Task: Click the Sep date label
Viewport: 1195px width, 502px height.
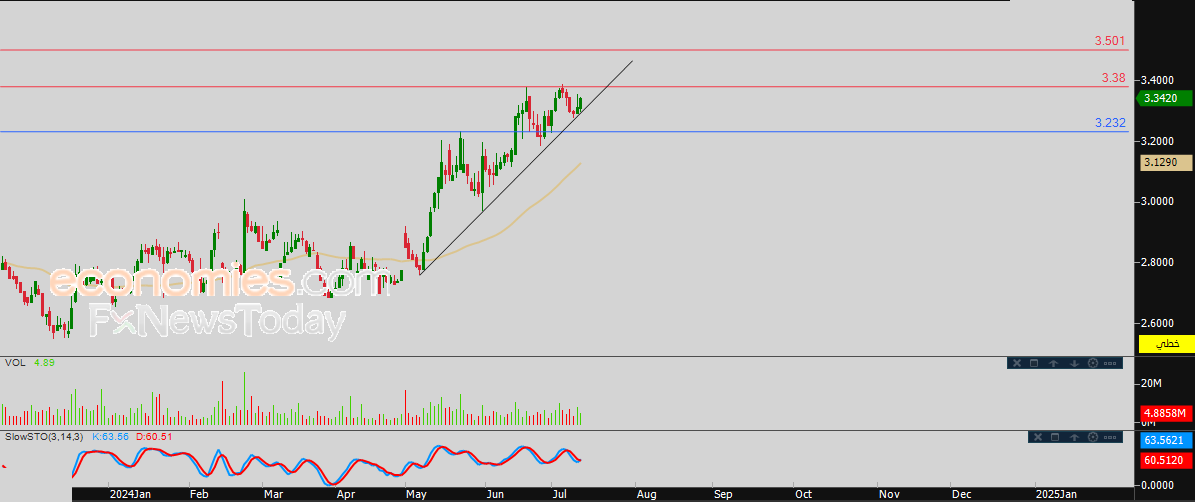Action: [x=722, y=494]
